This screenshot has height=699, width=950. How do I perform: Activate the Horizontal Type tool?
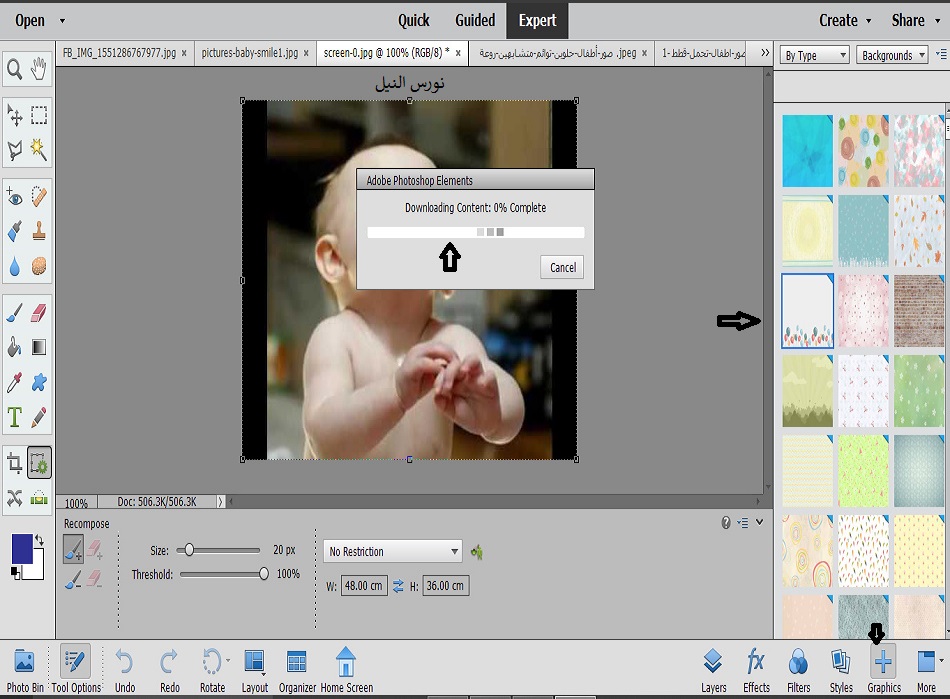coord(15,417)
